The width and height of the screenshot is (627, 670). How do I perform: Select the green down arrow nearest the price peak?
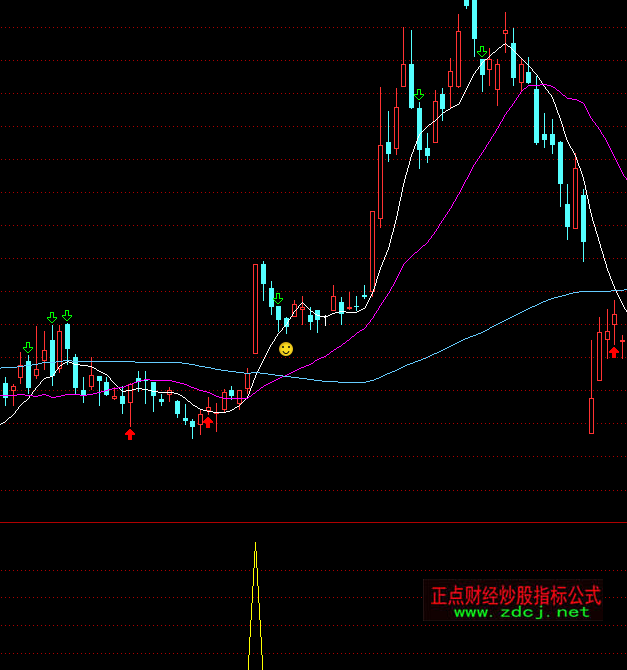tap(482, 52)
